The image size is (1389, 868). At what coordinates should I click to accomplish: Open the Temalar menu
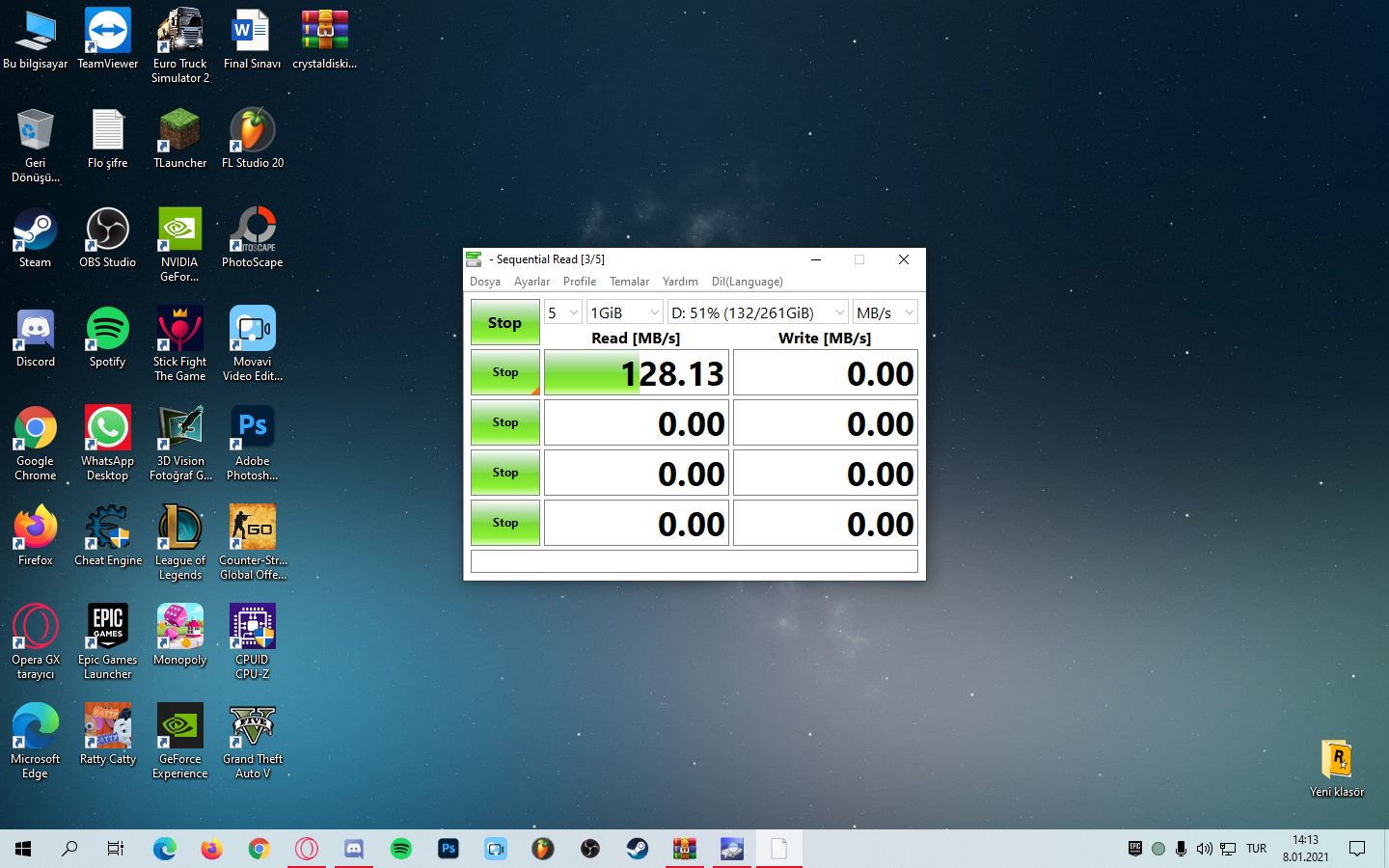pyautogui.click(x=629, y=282)
